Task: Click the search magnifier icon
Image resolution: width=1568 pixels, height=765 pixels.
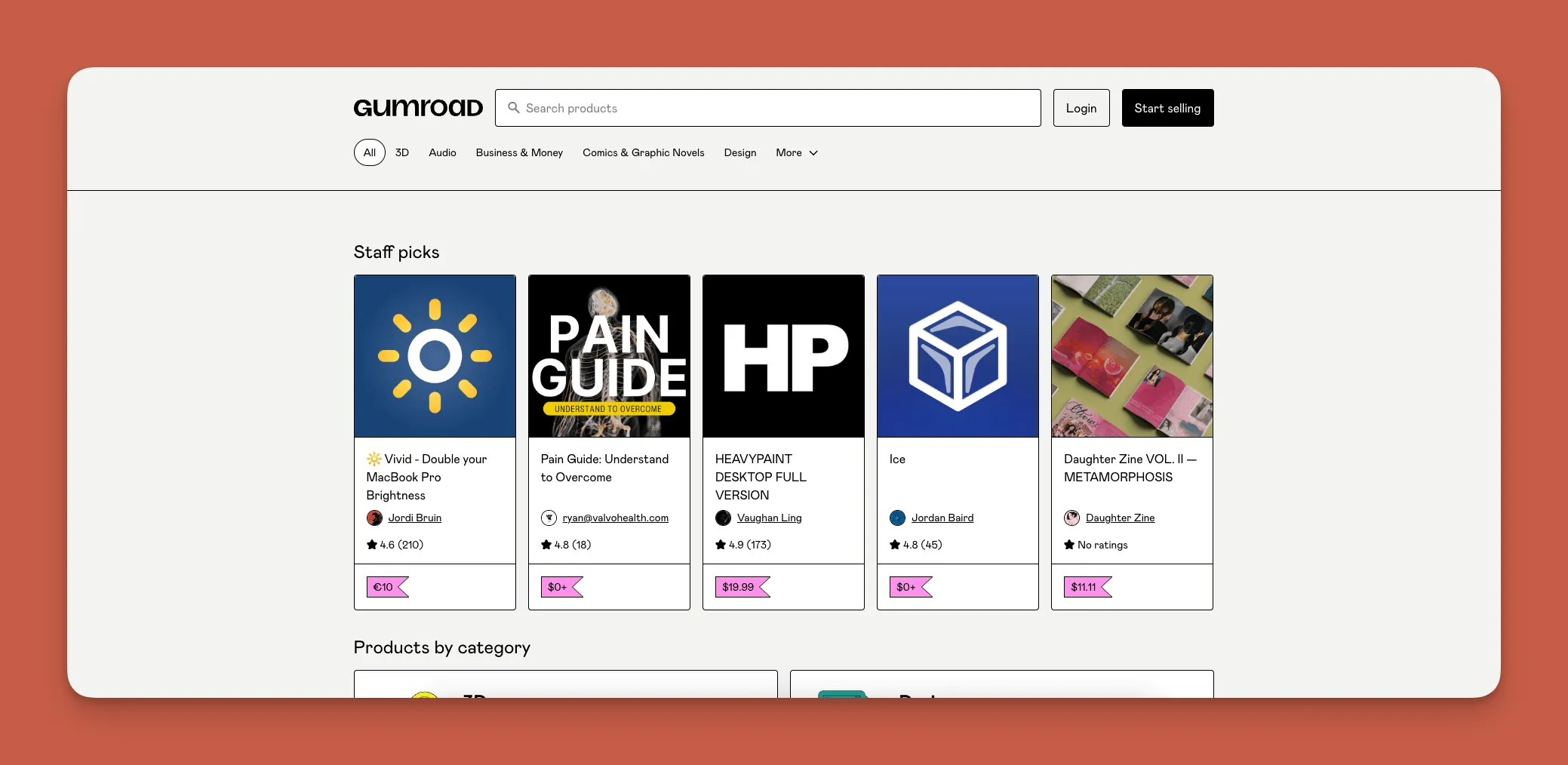Action: point(514,108)
